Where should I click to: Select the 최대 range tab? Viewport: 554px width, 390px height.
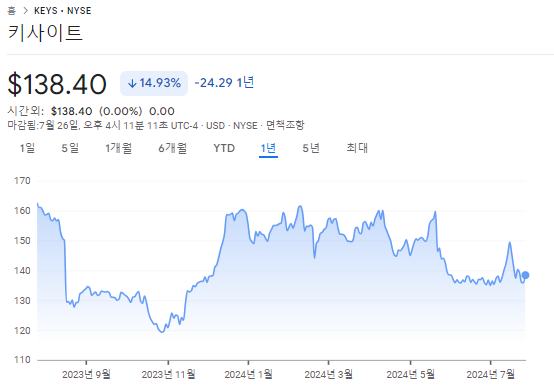[357, 148]
